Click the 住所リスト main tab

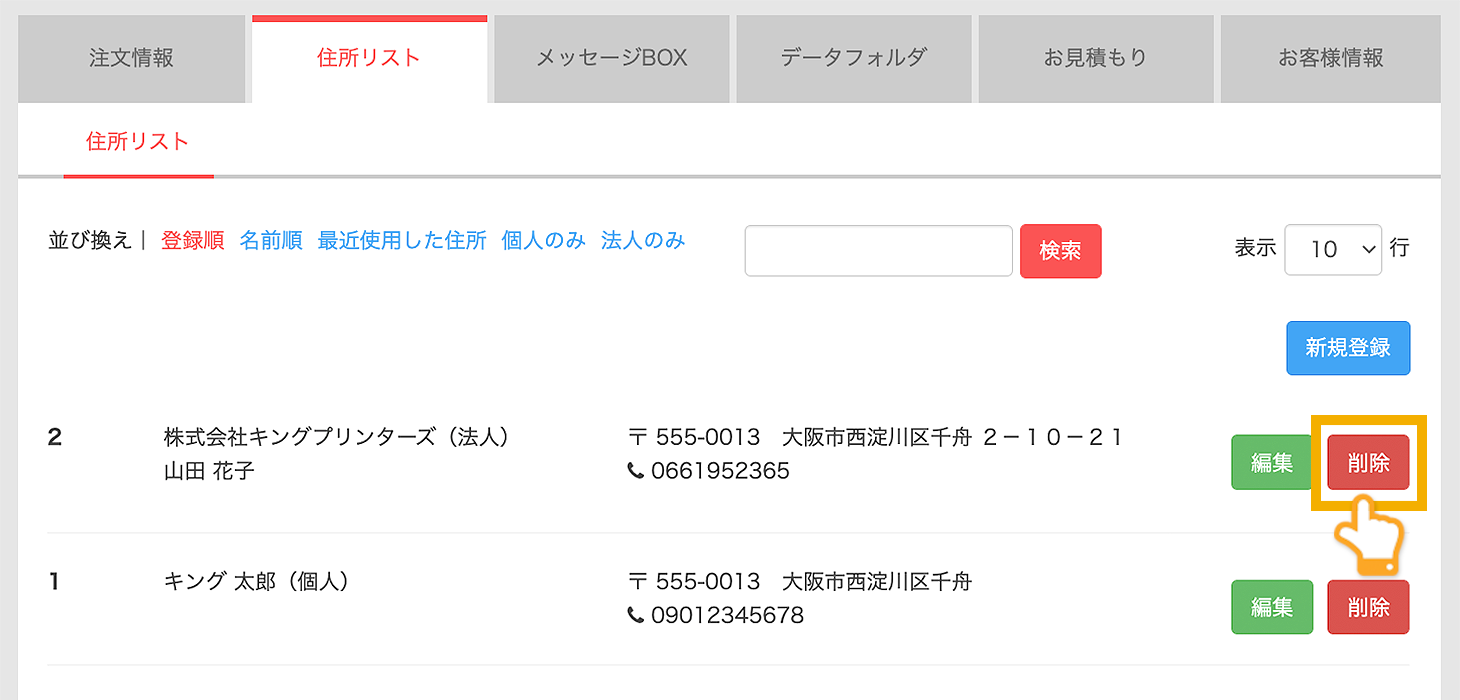point(369,58)
